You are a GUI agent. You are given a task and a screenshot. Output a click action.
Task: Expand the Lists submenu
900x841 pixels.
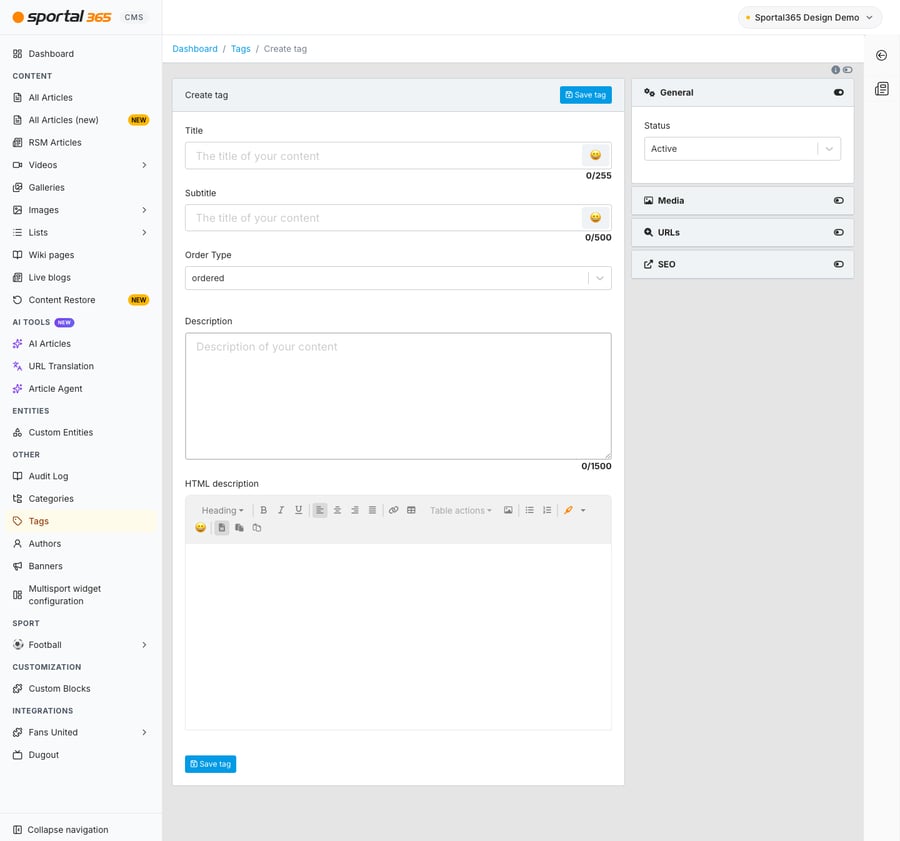point(144,232)
